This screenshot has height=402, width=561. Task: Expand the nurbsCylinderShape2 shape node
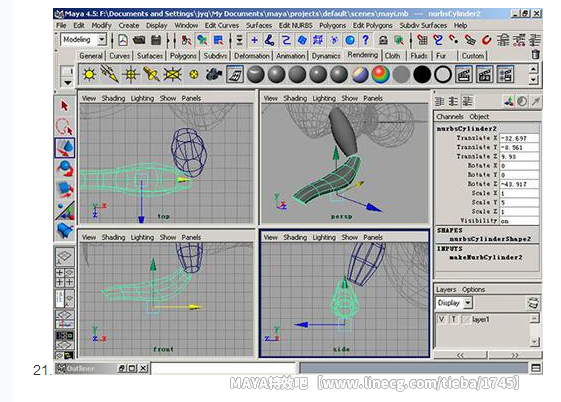pyautogui.click(x=490, y=239)
